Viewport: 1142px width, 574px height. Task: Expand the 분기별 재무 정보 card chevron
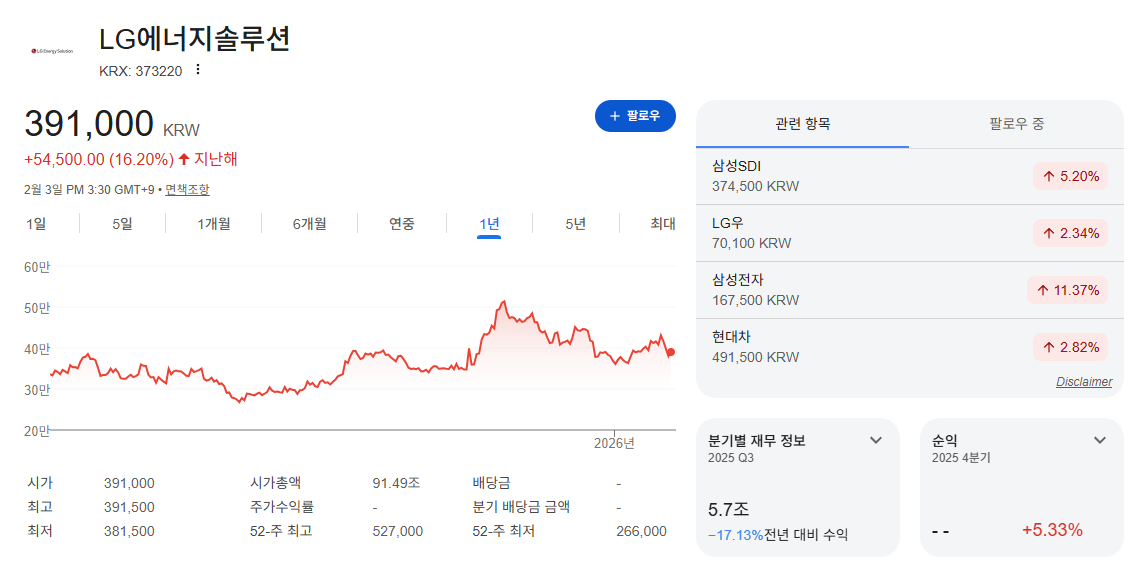[876, 440]
